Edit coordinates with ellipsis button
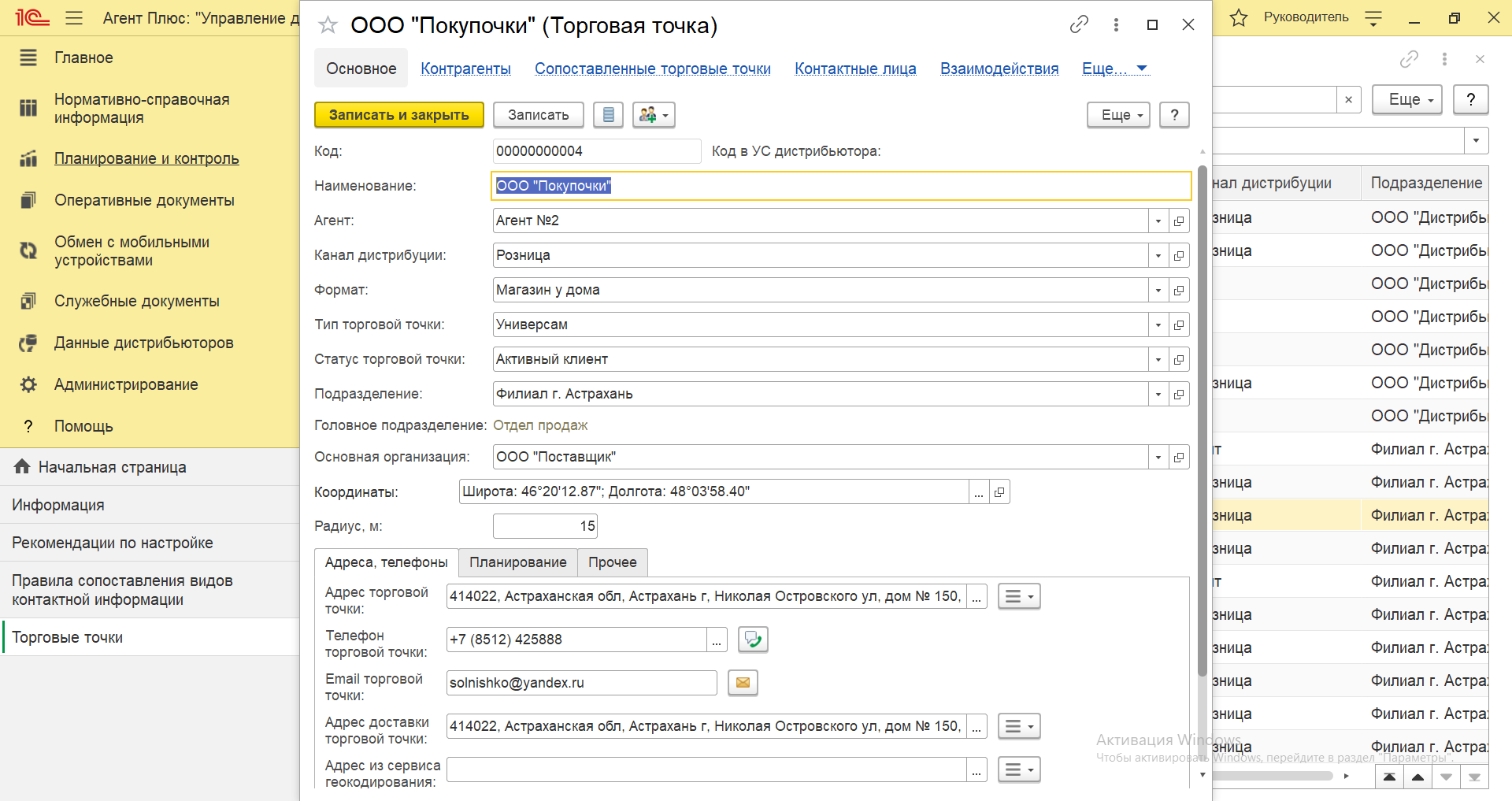This screenshot has width=1512, height=801. (979, 491)
